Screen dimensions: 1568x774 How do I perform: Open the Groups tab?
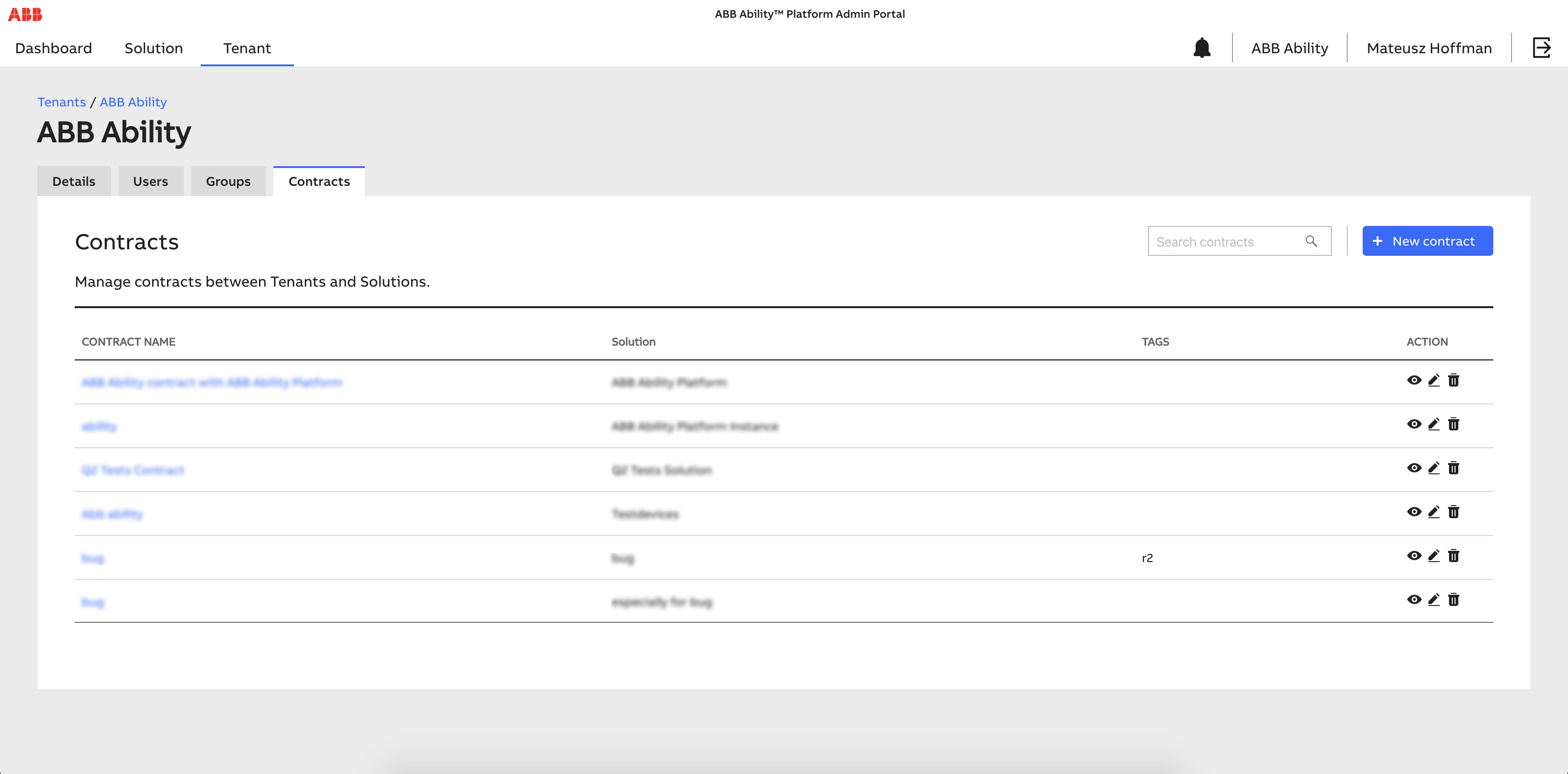[228, 182]
